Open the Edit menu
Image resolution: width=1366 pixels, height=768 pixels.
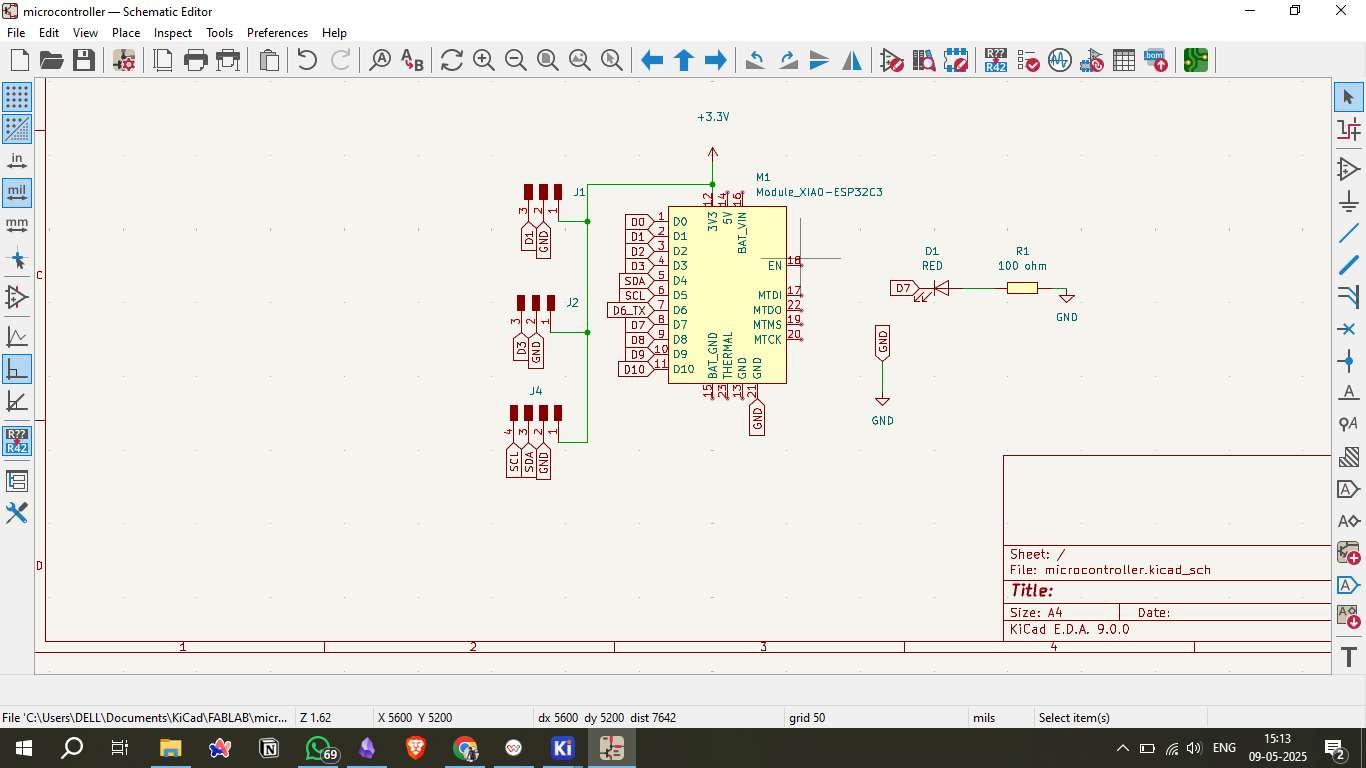49,32
